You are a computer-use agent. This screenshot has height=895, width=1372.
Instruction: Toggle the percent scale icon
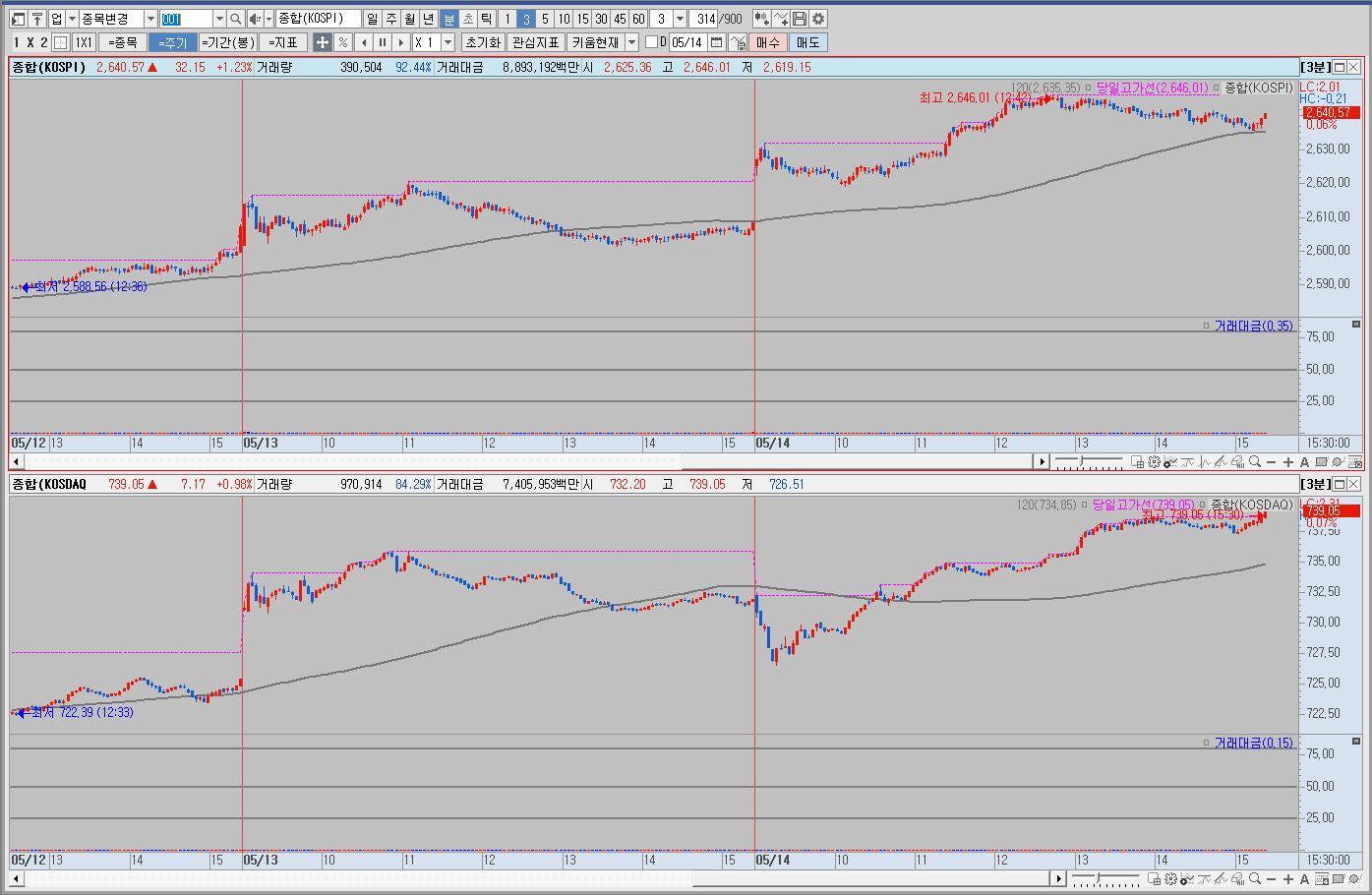coord(342,42)
